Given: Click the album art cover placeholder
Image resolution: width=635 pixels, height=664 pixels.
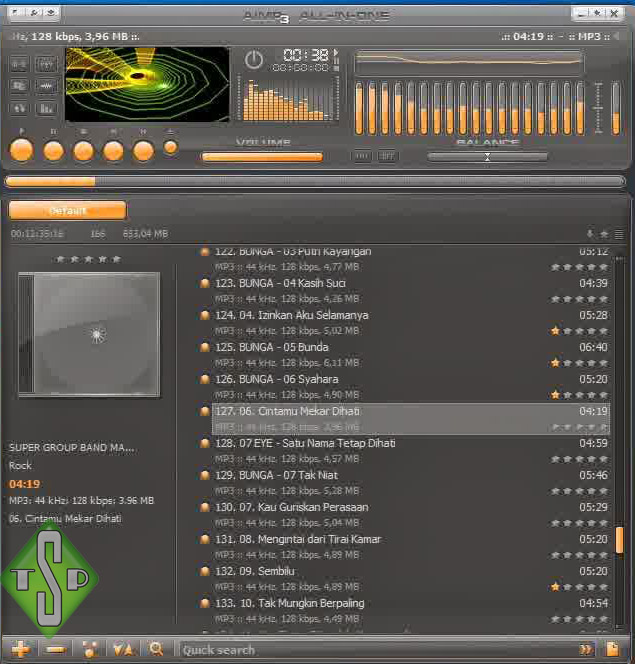Looking at the screenshot, I should 89,335.
